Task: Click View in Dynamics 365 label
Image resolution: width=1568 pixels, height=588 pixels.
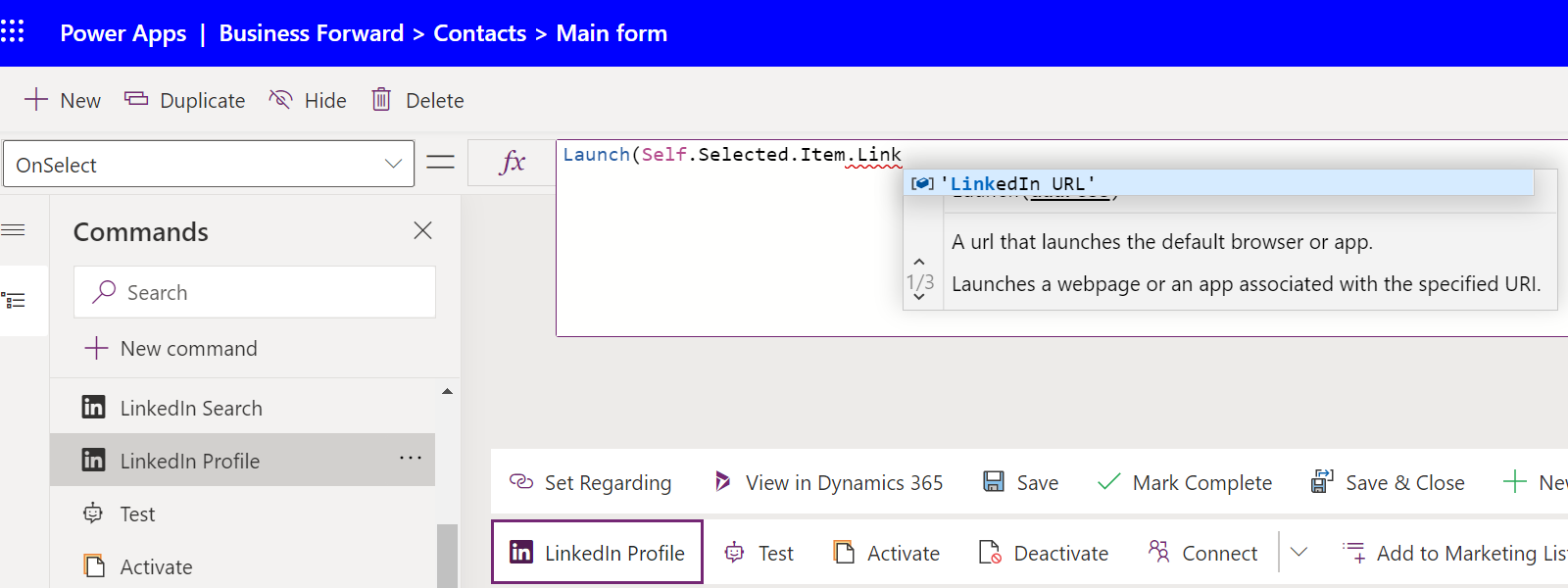Action: 844,482
